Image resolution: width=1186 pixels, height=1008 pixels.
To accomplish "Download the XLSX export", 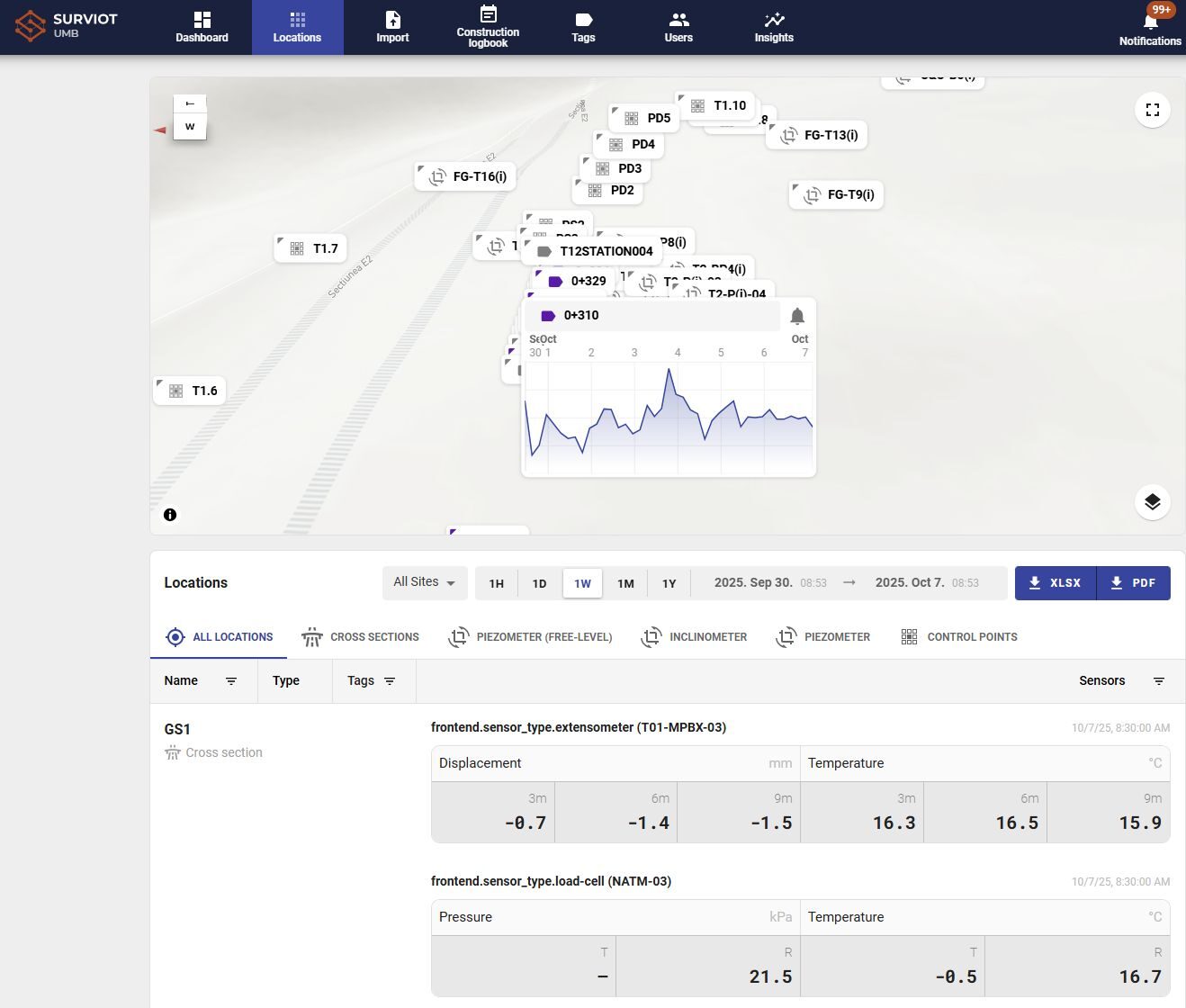I will [x=1055, y=583].
